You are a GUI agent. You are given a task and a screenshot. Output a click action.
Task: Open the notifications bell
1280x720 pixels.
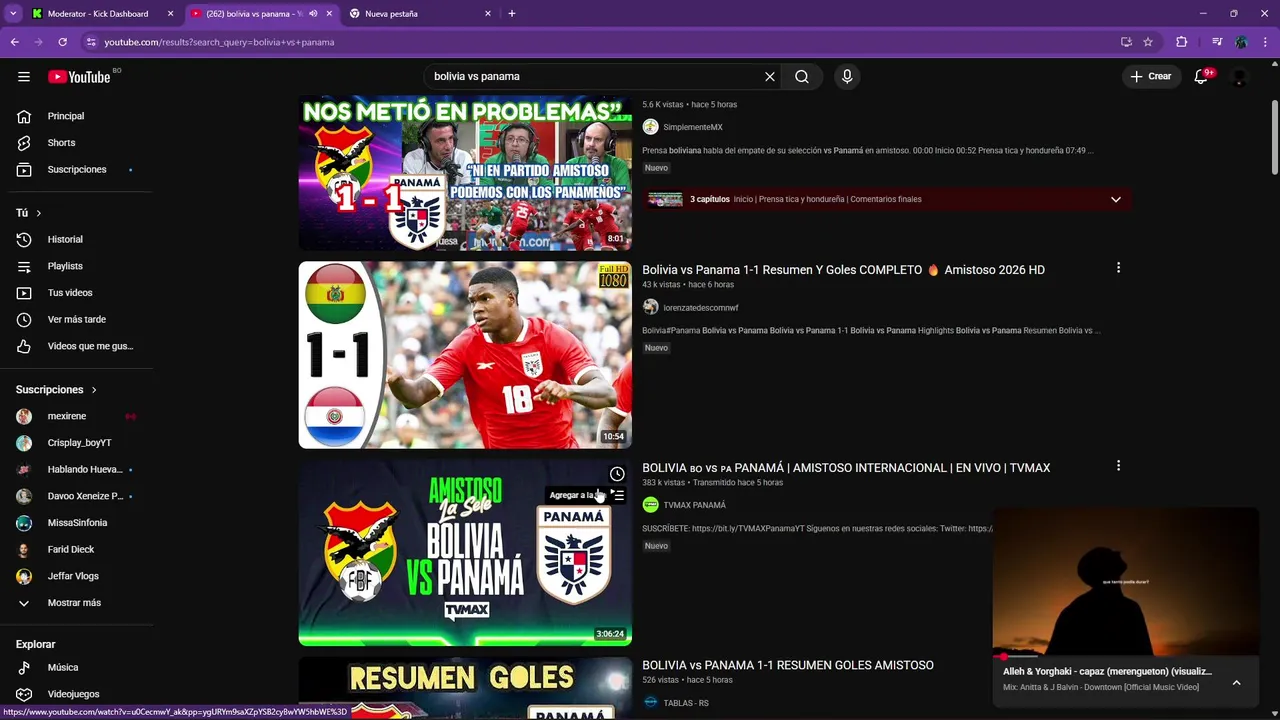1201,76
